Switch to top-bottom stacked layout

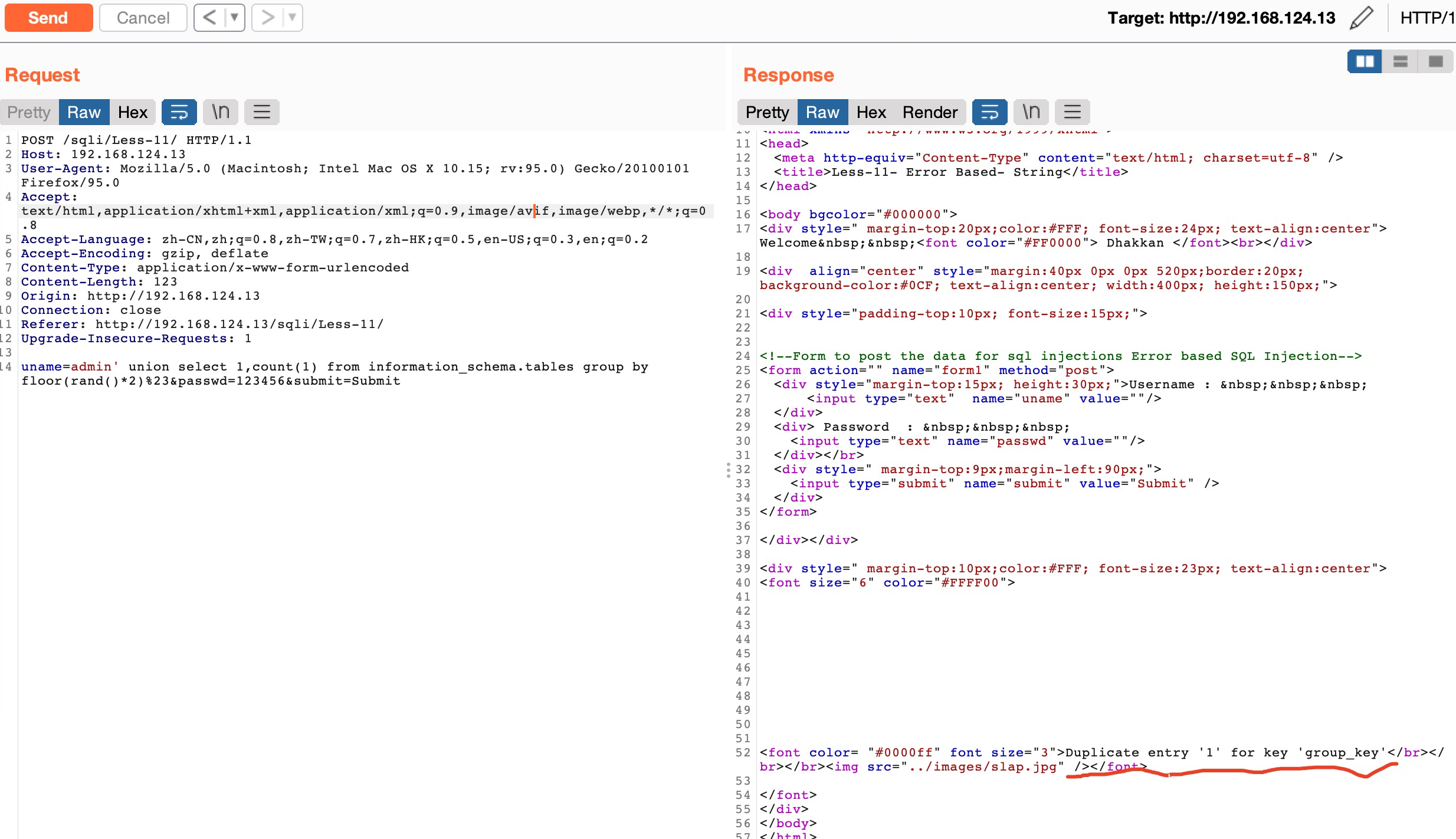click(1400, 61)
